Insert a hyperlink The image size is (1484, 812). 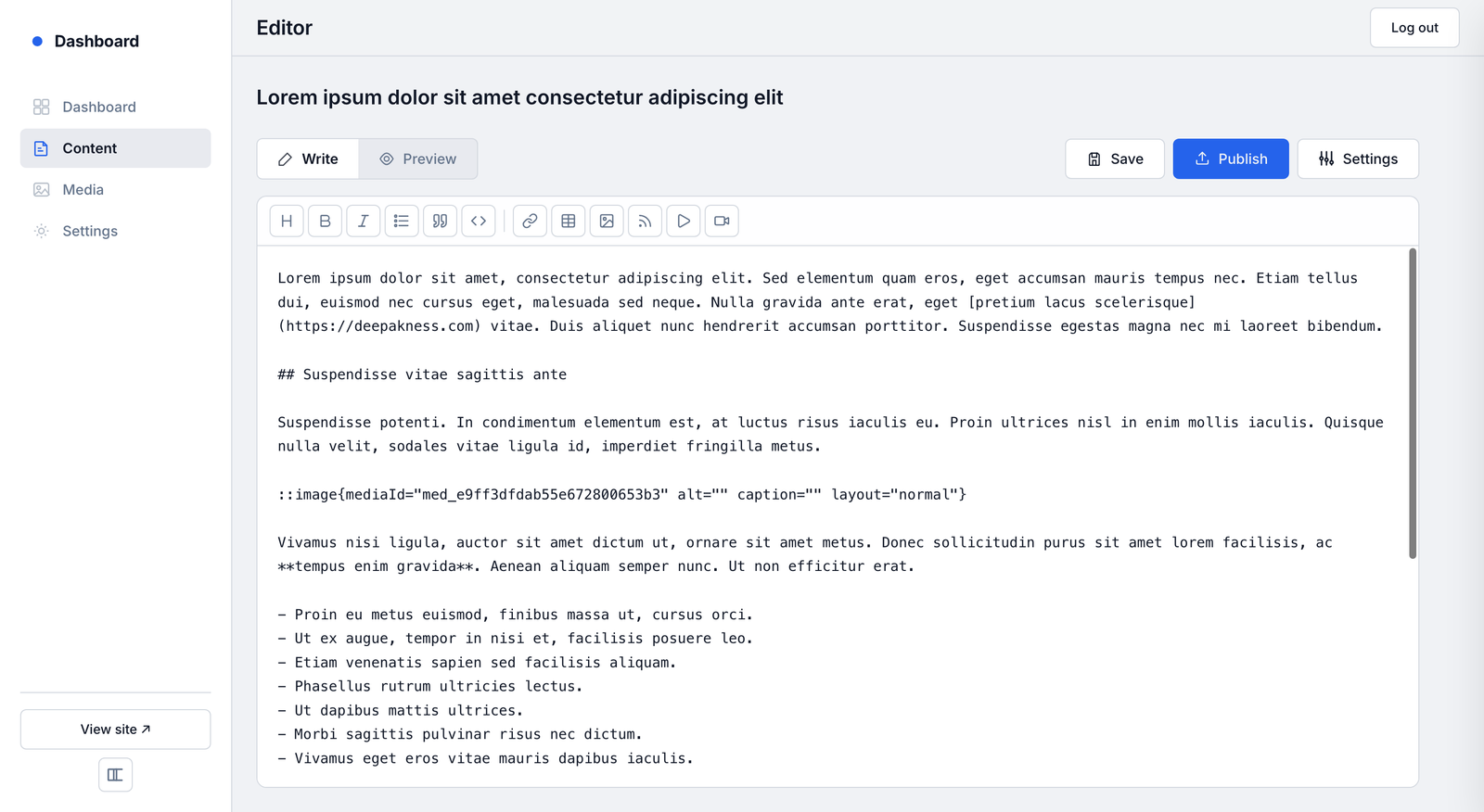point(530,221)
